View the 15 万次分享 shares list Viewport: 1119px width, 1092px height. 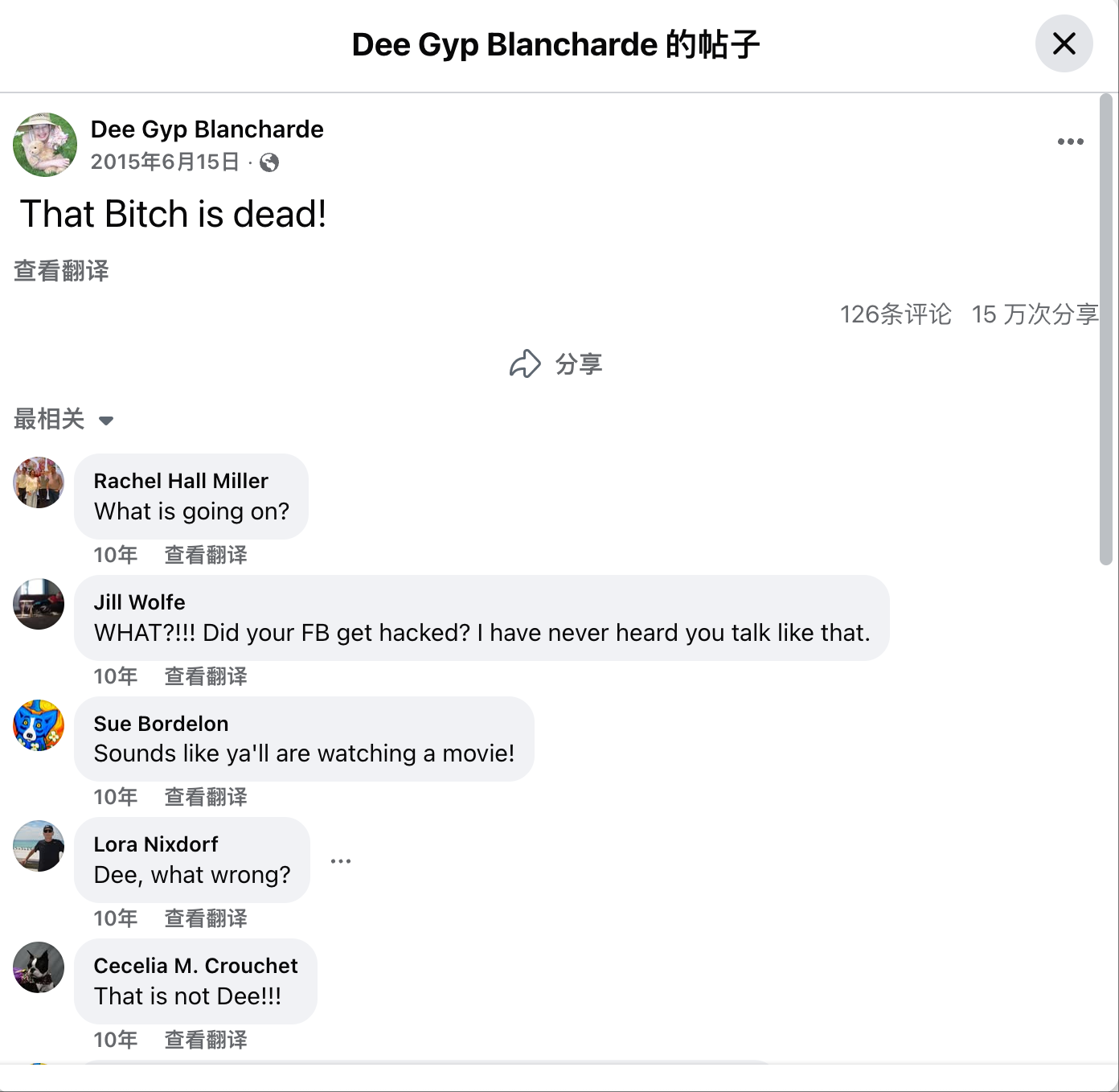point(1035,314)
